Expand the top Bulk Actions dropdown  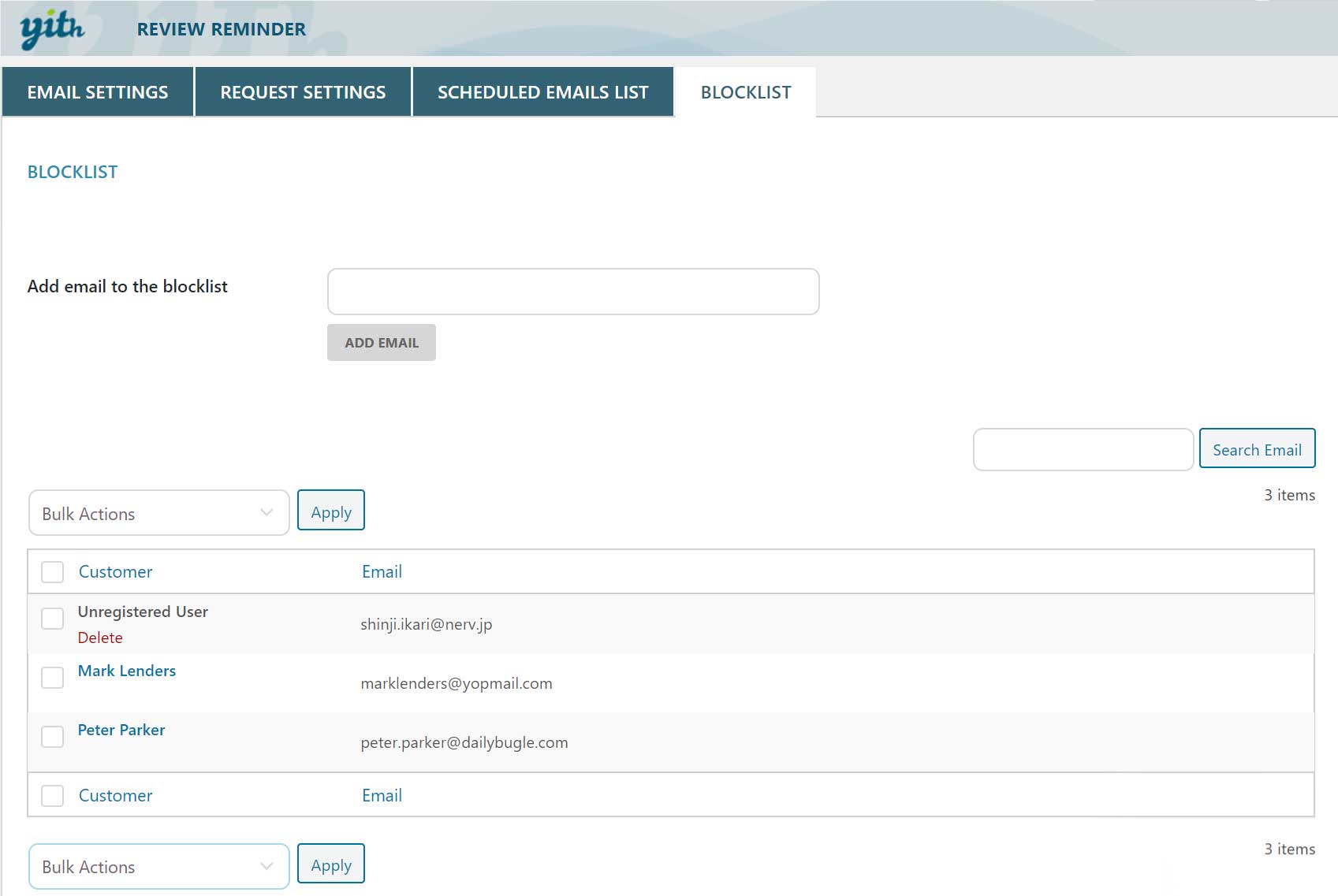pyautogui.click(x=158, y=513)
